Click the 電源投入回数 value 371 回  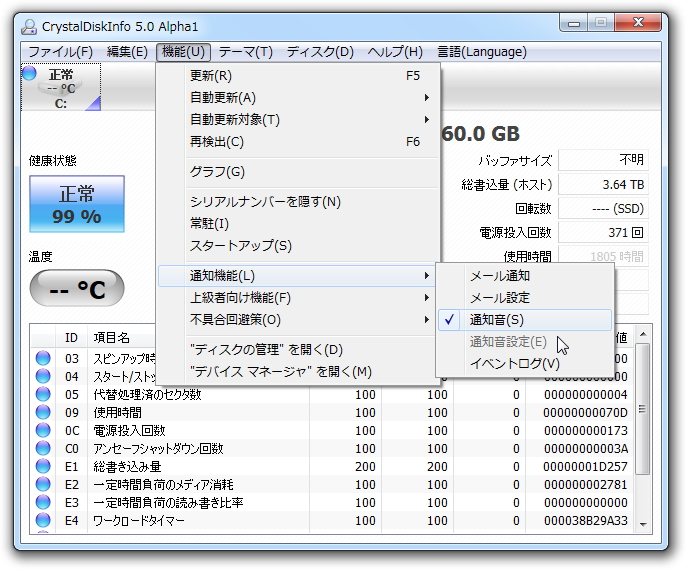point(603,232)
